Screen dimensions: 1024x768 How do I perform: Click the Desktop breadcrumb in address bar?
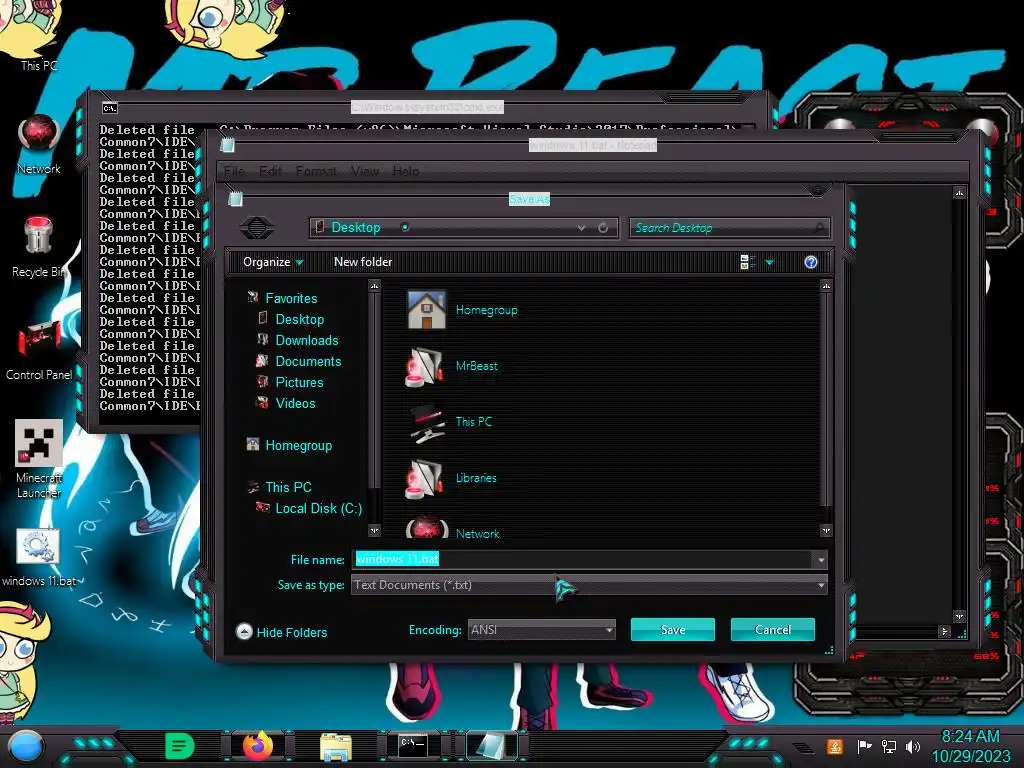pos(356,228)
